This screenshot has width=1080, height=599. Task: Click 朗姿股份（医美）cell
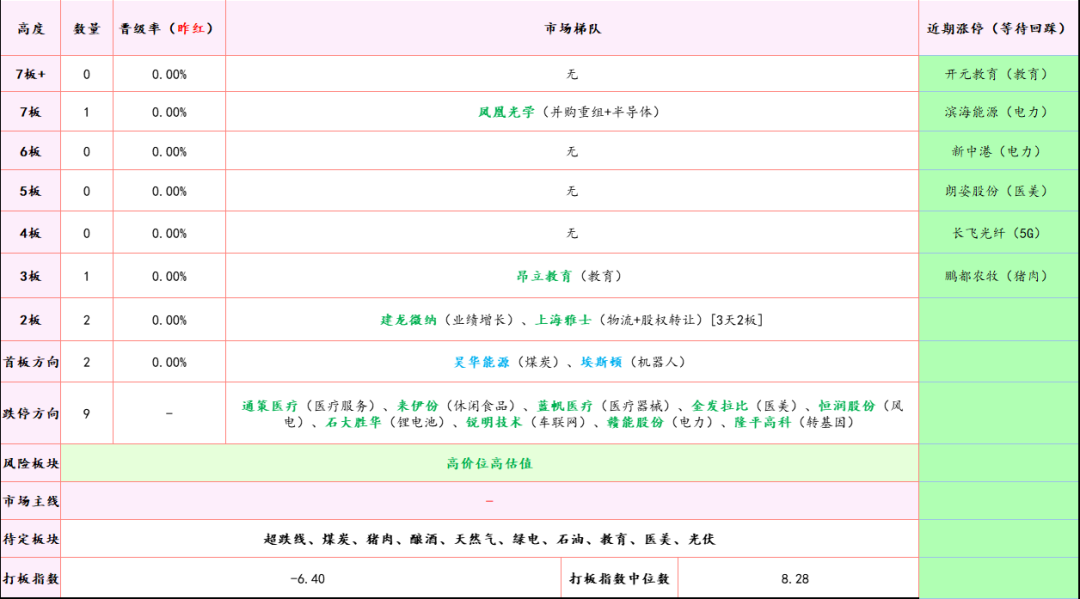[x=998, y=191]
